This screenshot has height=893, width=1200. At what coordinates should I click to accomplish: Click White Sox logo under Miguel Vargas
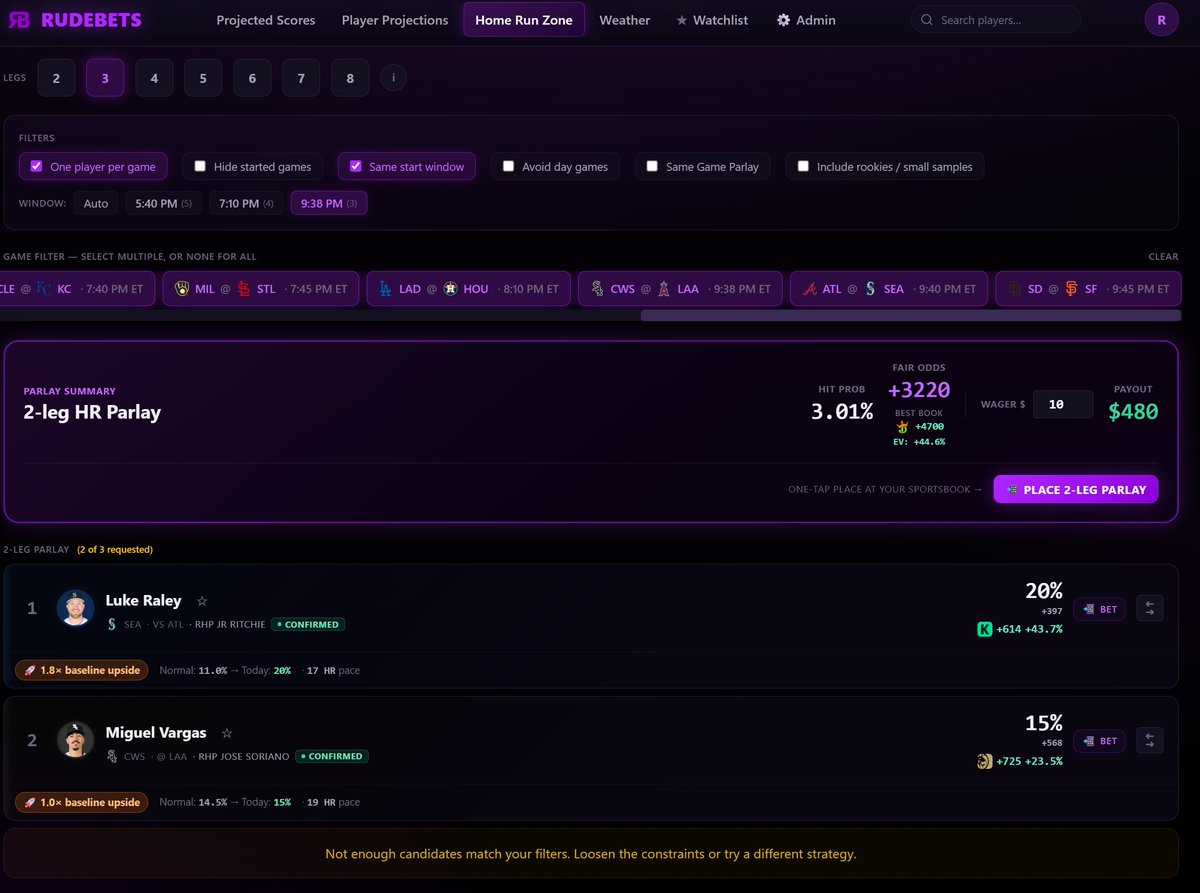tap(112, 756)
